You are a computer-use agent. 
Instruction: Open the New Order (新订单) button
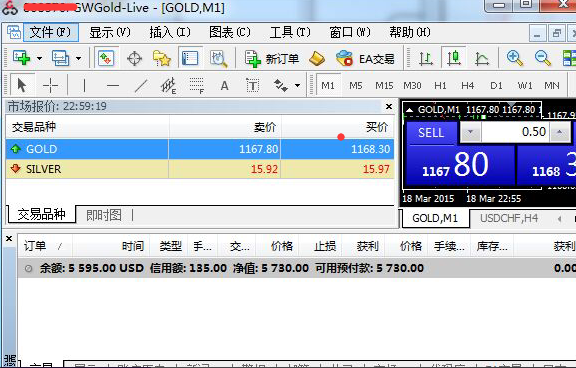click(271, 58)
